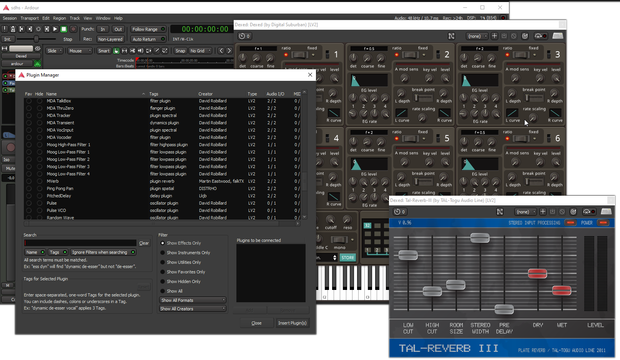The image size is (620, 360).
Task: Add new preset in Dexed window toolbar
Action: coord(494,36)
